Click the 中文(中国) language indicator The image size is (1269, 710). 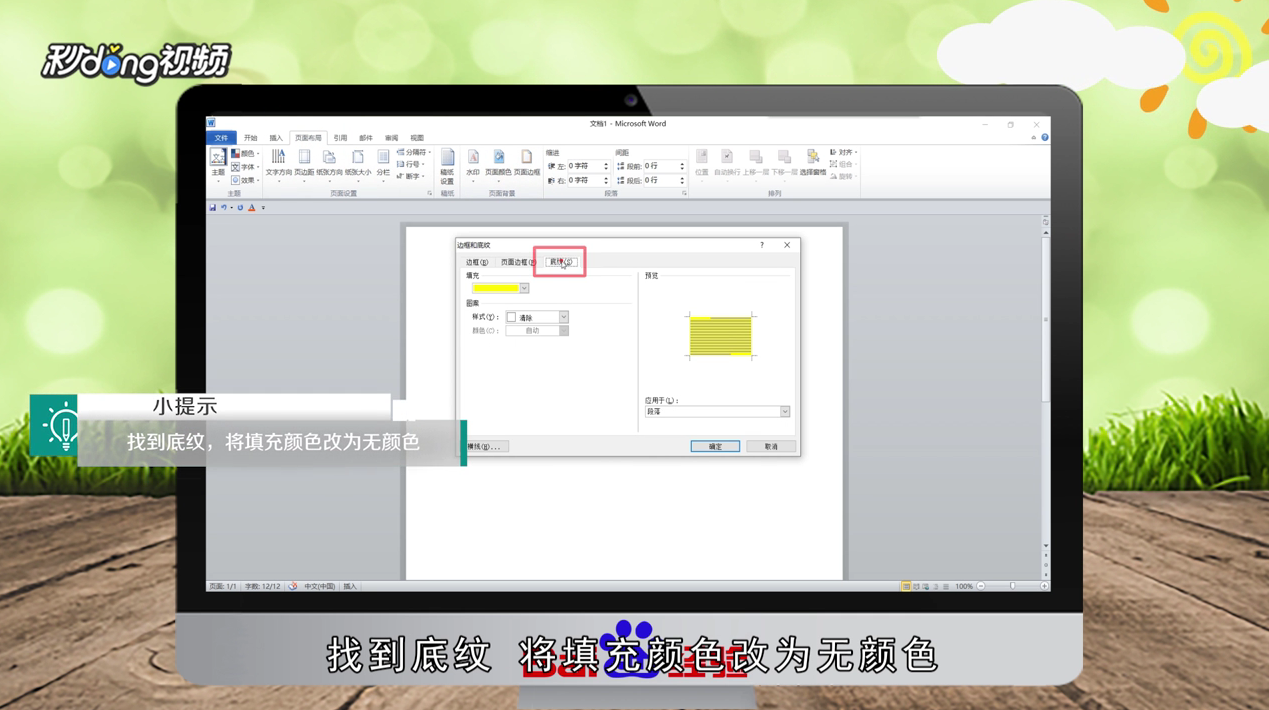[x=320, y=586]
